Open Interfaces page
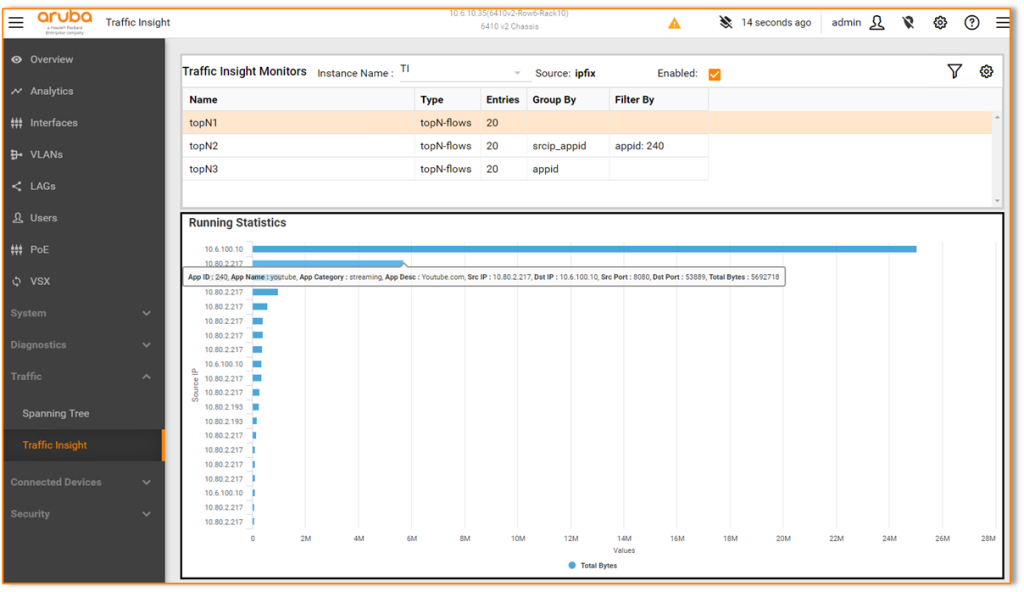Screen dimensions: 1024x592 click(54, 123)
